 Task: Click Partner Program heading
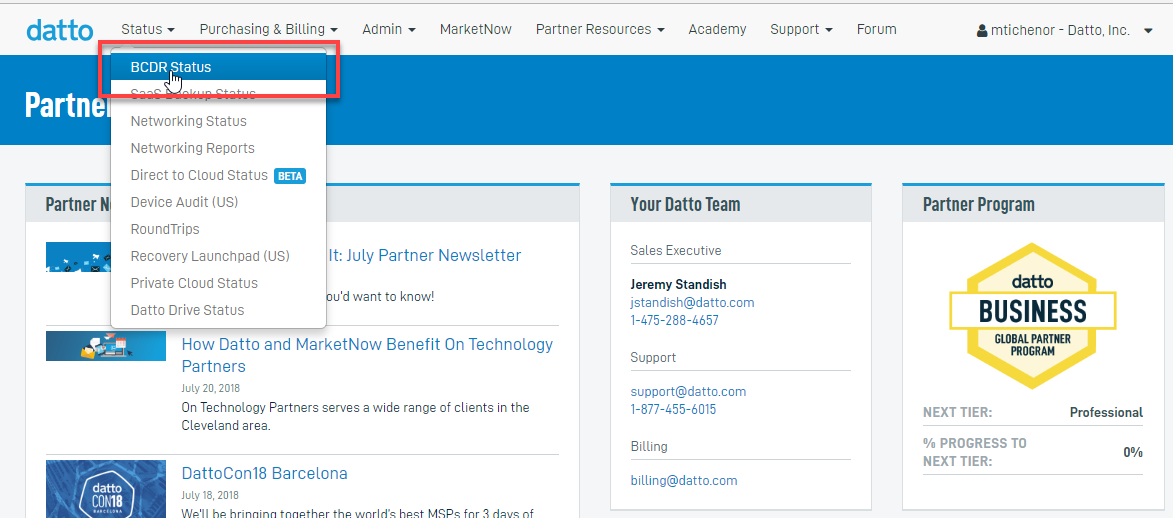978,204
